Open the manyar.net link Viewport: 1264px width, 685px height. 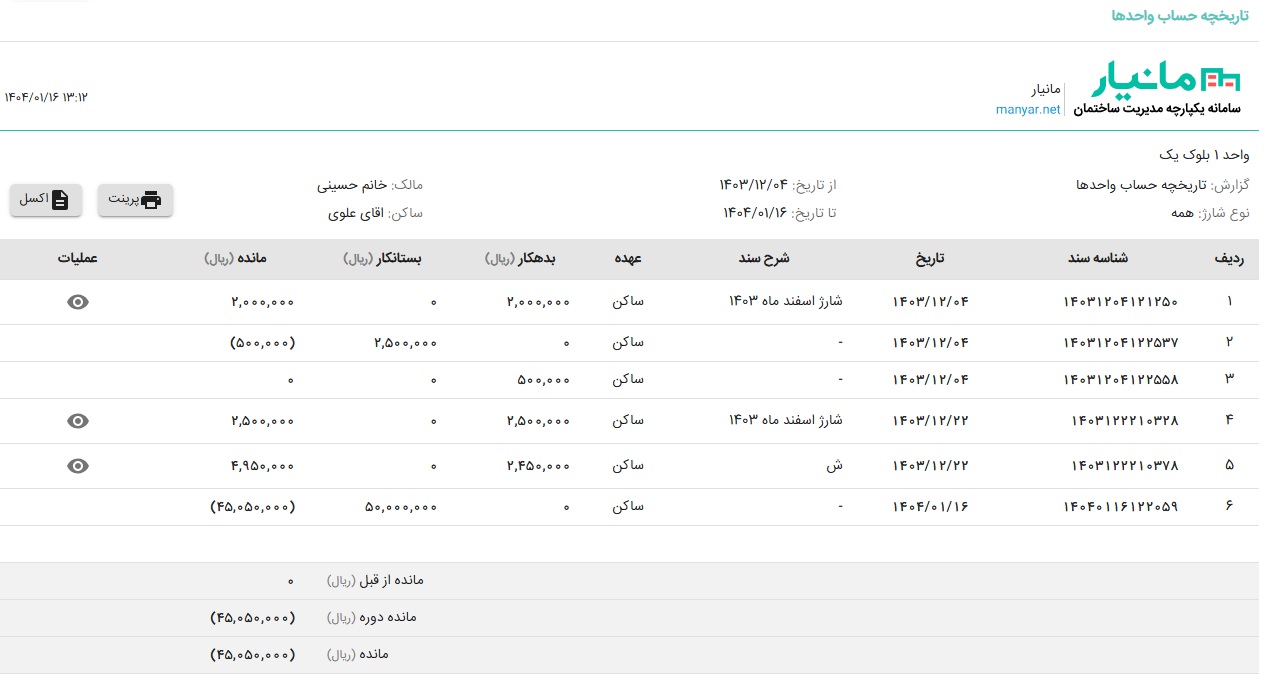[1028, 110]
